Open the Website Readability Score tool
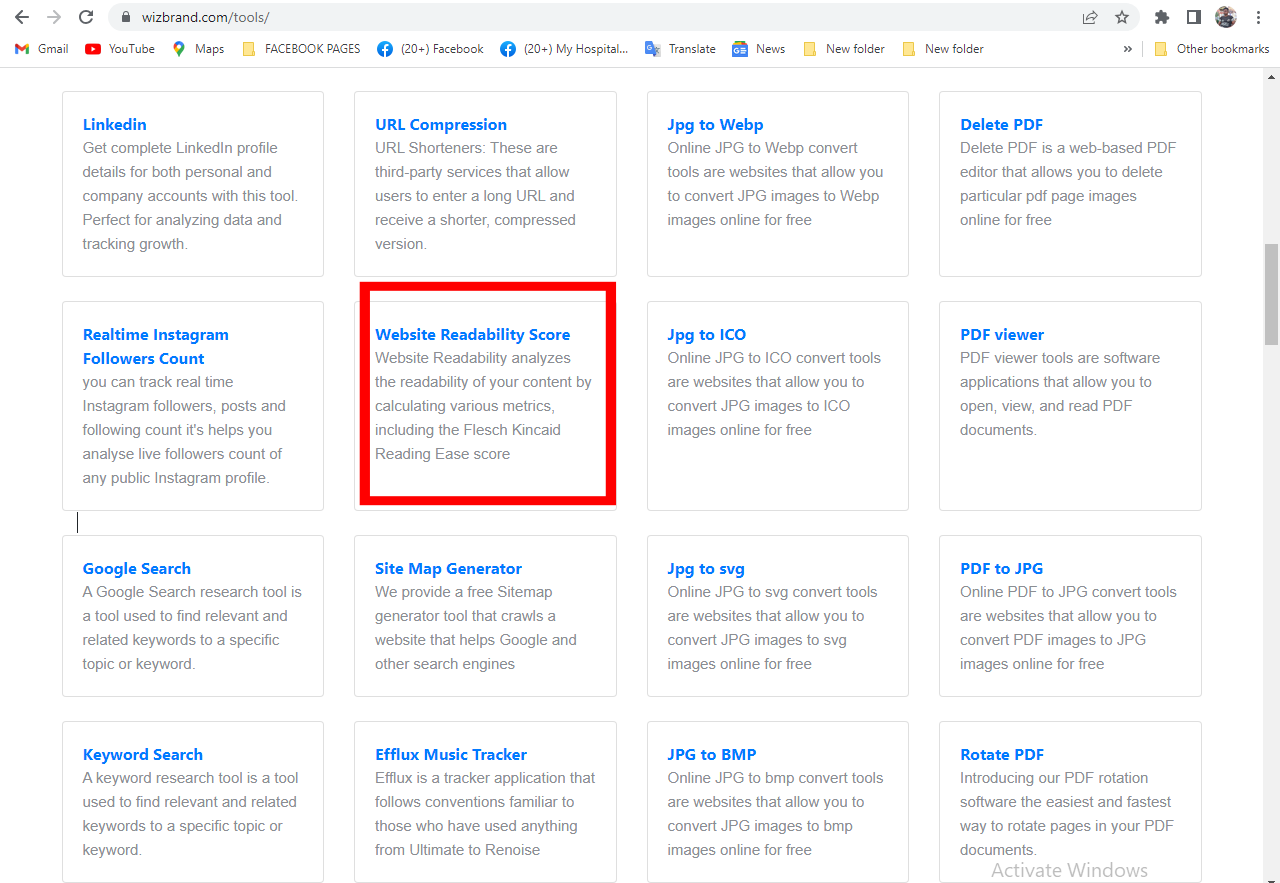 coord(471,334)
